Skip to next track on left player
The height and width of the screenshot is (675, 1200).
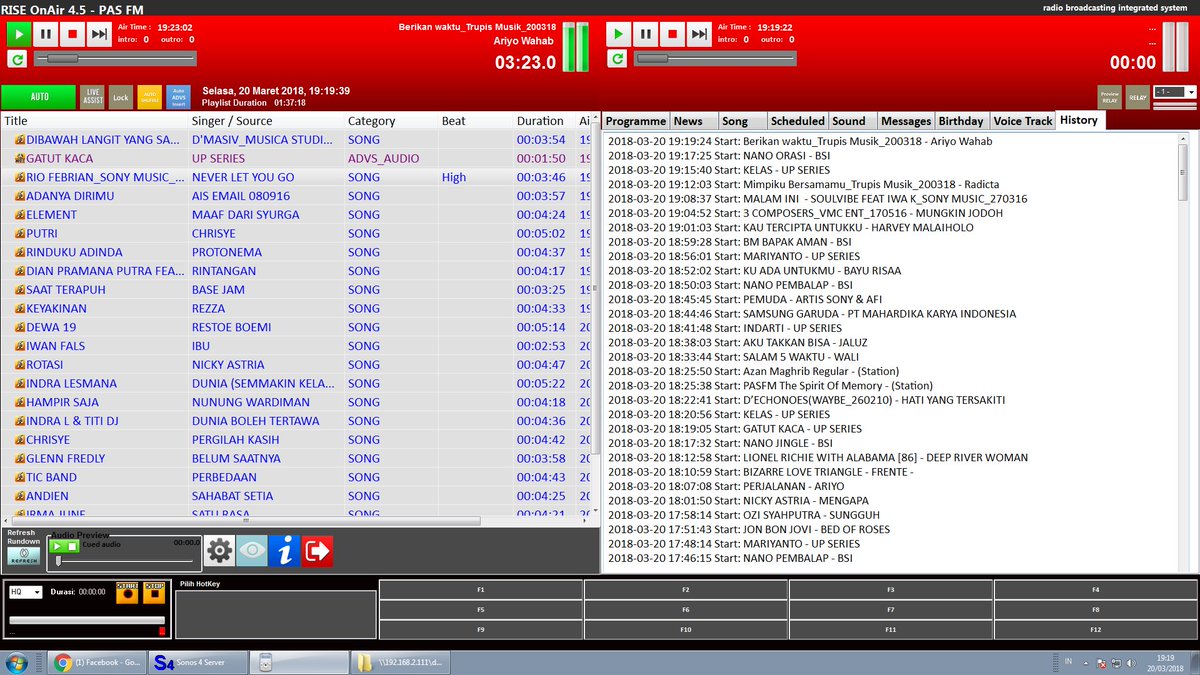point(99,34)
